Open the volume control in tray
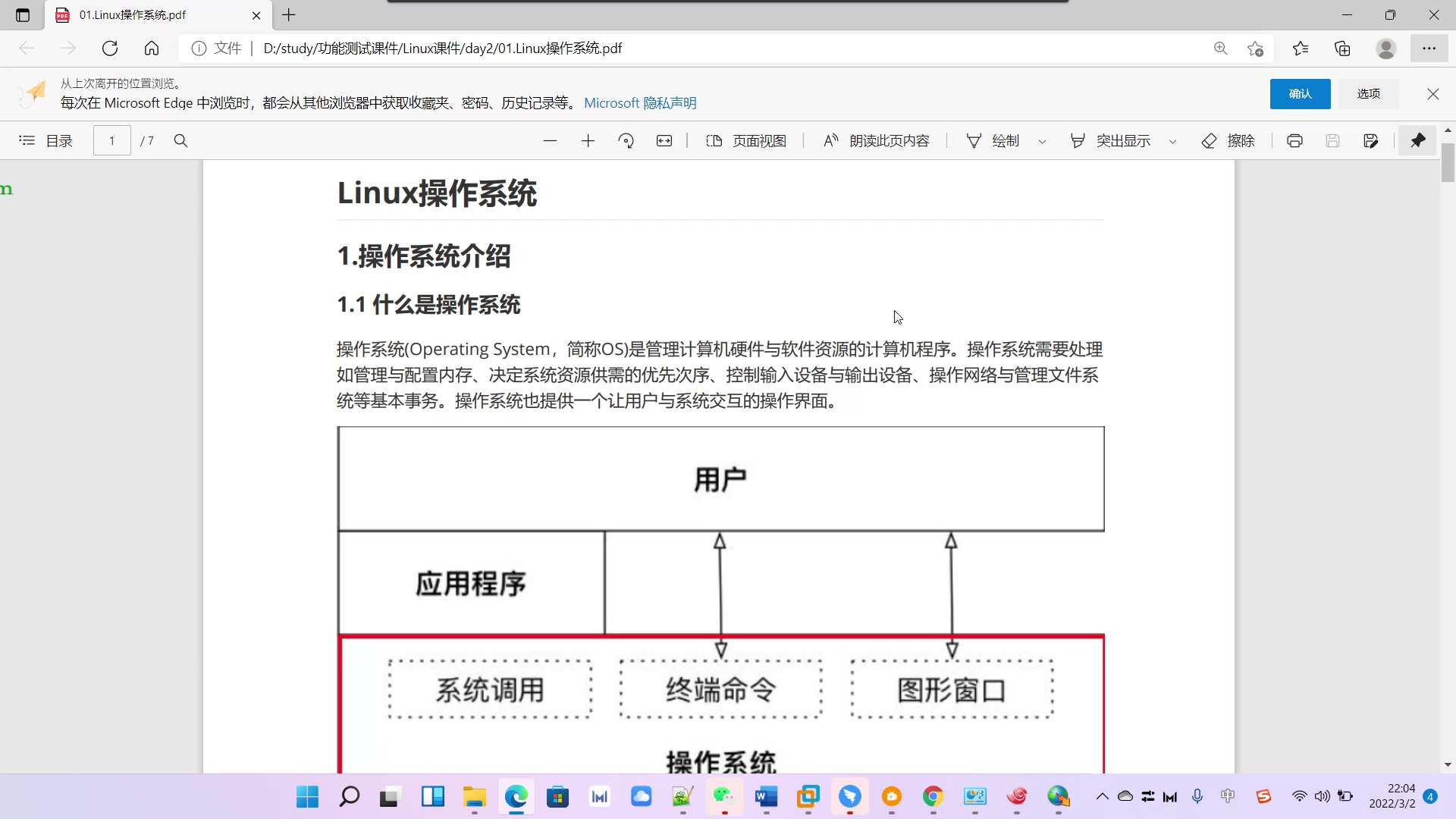This screenshot has width=1456, height=819. [1323, 796]
